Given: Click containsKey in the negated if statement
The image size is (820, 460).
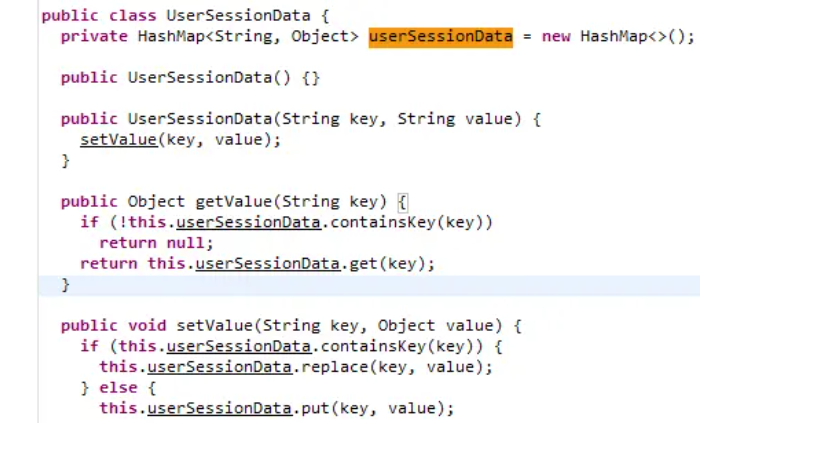Looking at the screenshot, I should 383,223.
